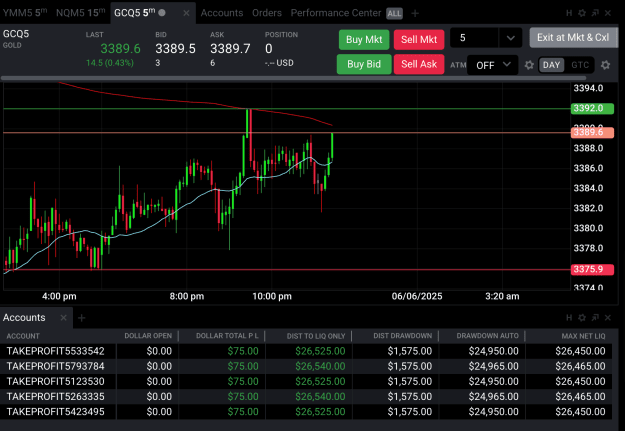Pop out the Accounts panel window icon
625x431 pixels.
coord(595,317)
